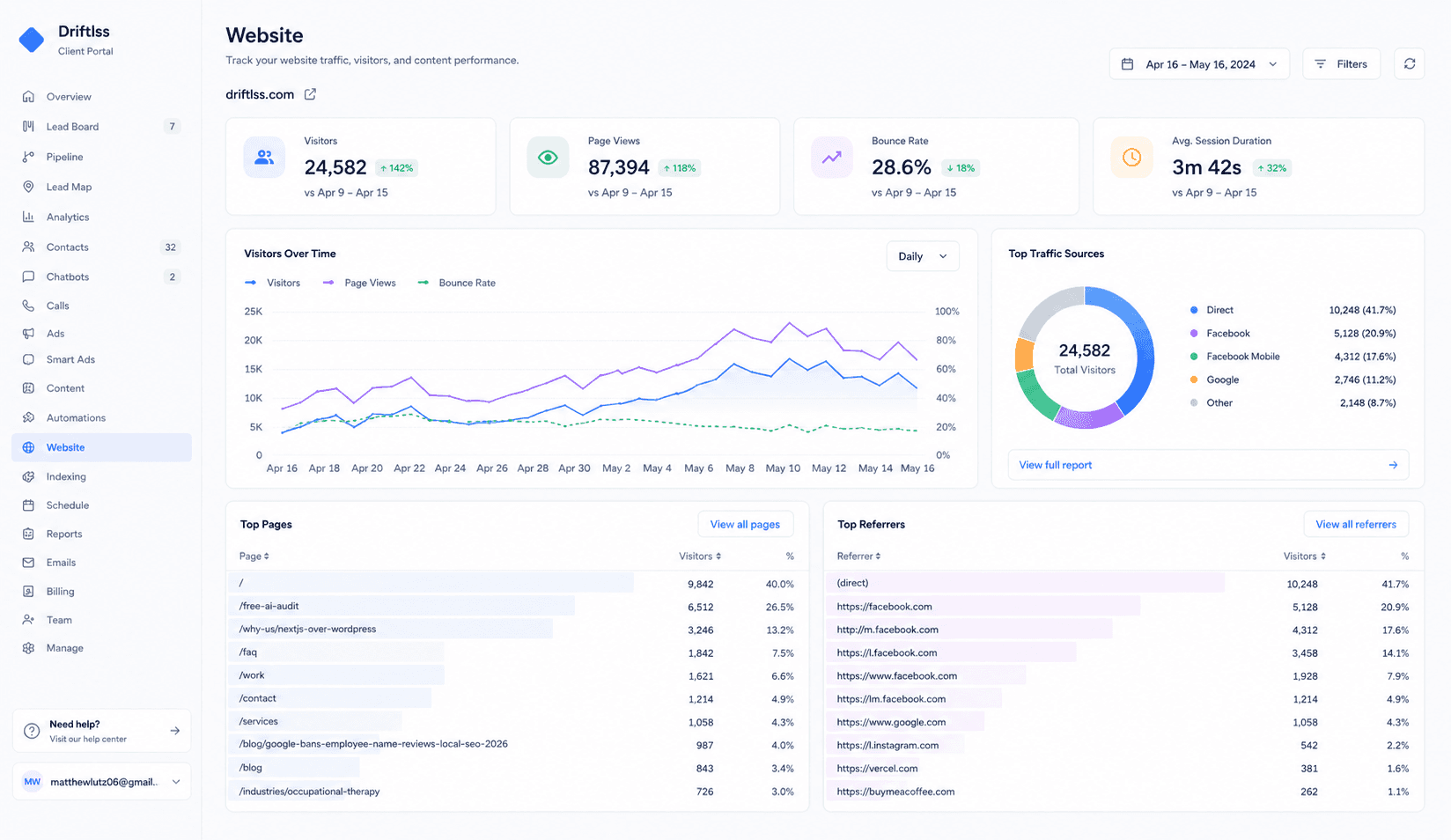The image size is (1451, 840).
Task: Open Automations from sidebar
Action: [x=102, y=417]
